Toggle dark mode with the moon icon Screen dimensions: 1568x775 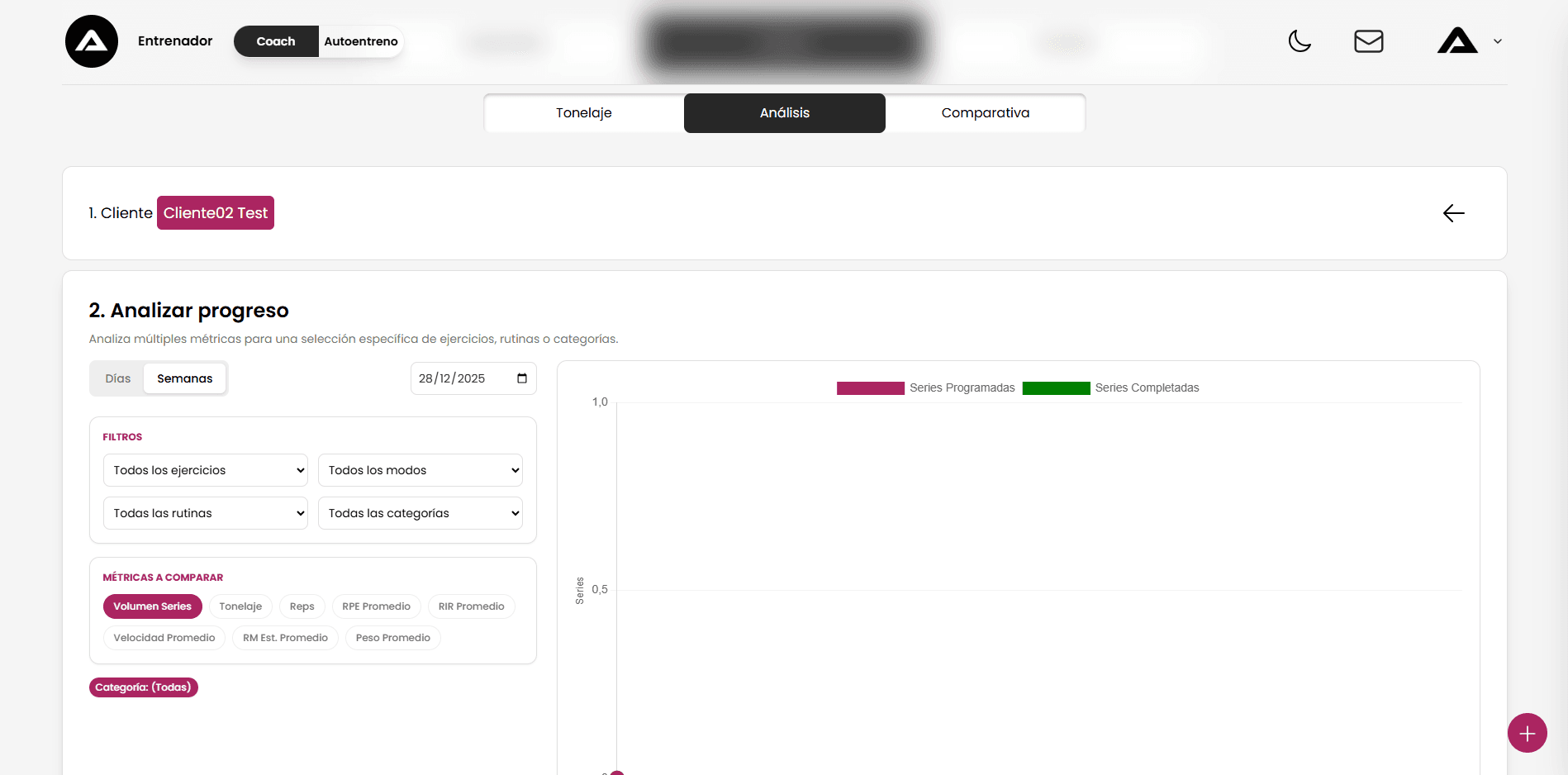point(1300,41)
